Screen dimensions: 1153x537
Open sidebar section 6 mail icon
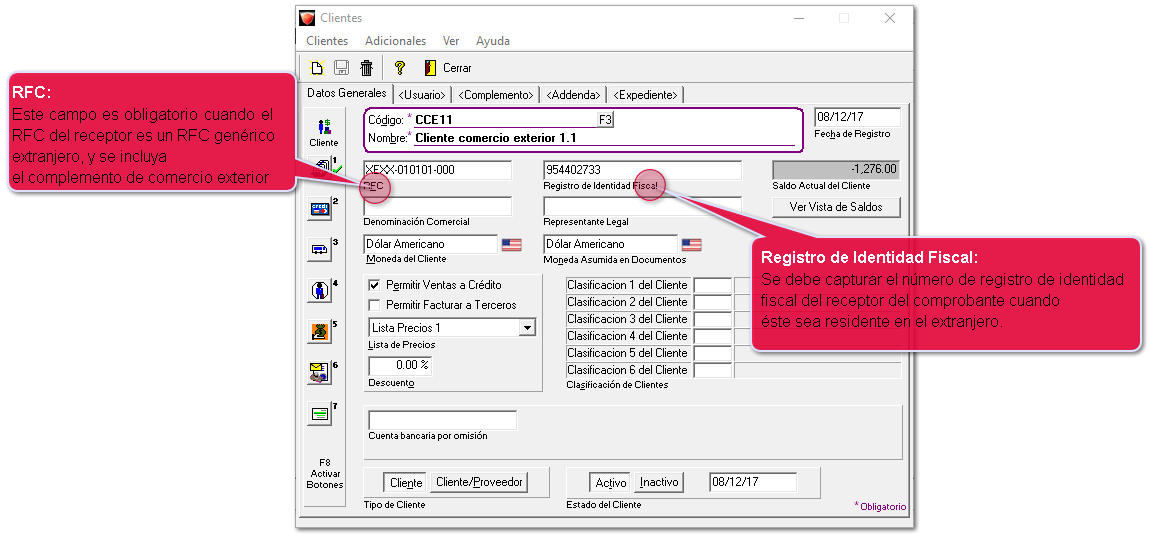point(320,372)
